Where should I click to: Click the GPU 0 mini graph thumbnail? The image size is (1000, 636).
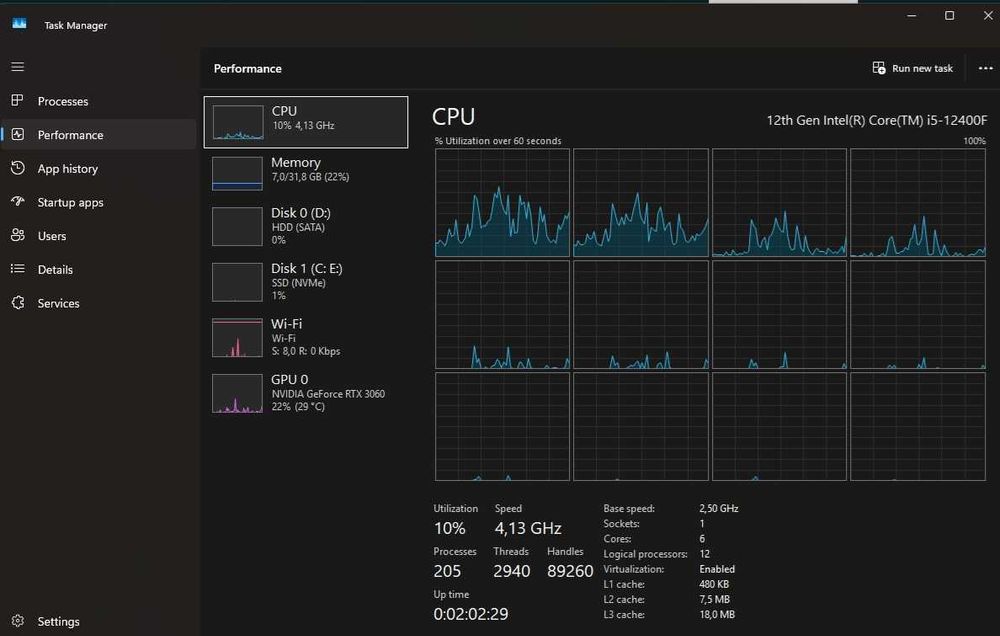tap(237, 393)
